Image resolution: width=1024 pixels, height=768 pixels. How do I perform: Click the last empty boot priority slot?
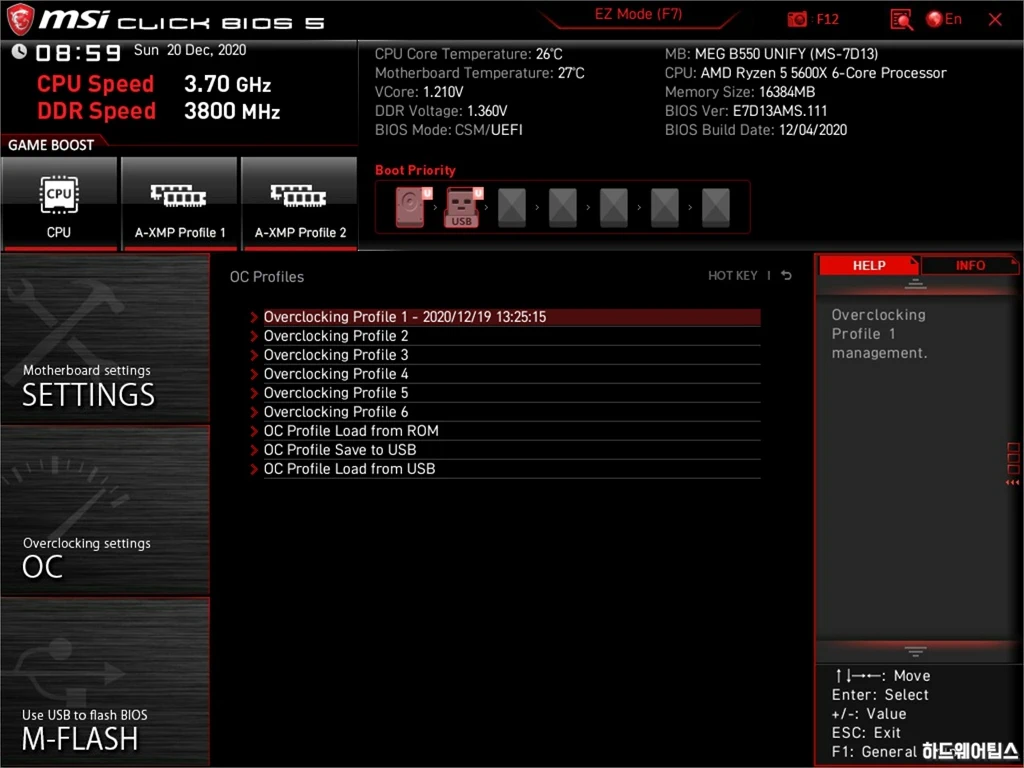[x=716, y=208]
